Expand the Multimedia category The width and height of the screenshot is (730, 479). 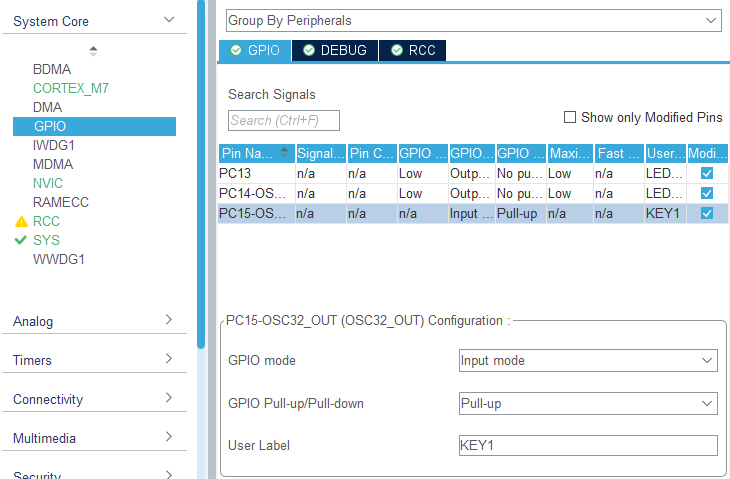click(94, 438)
